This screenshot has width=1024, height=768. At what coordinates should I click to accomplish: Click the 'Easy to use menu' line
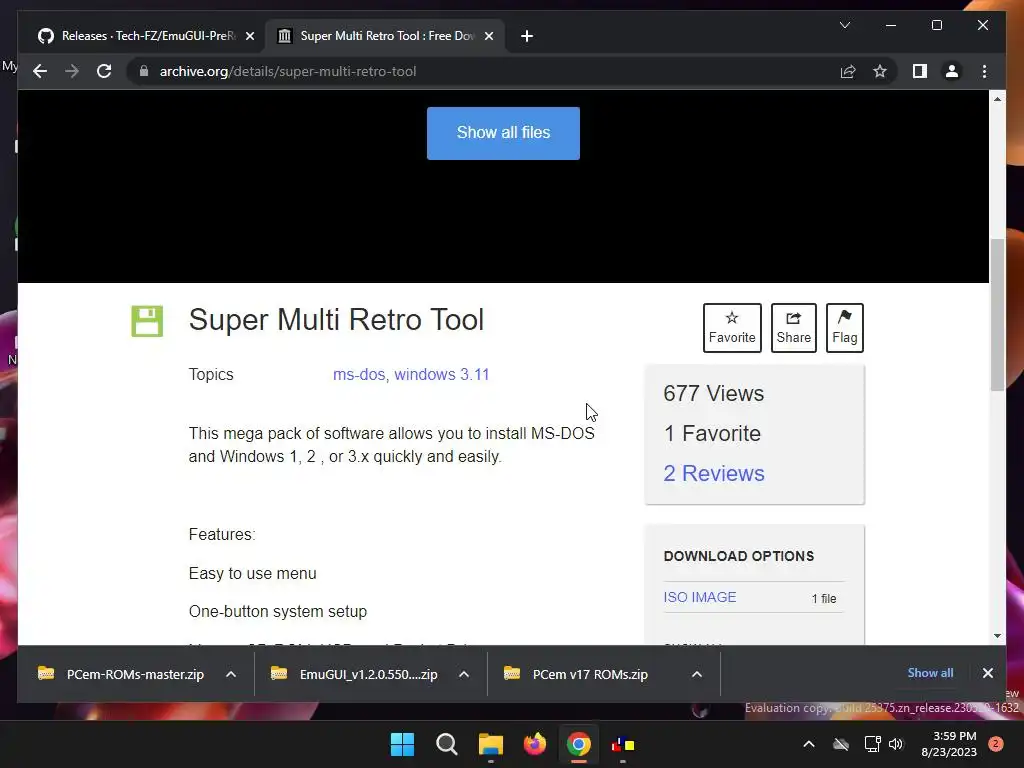253,573
